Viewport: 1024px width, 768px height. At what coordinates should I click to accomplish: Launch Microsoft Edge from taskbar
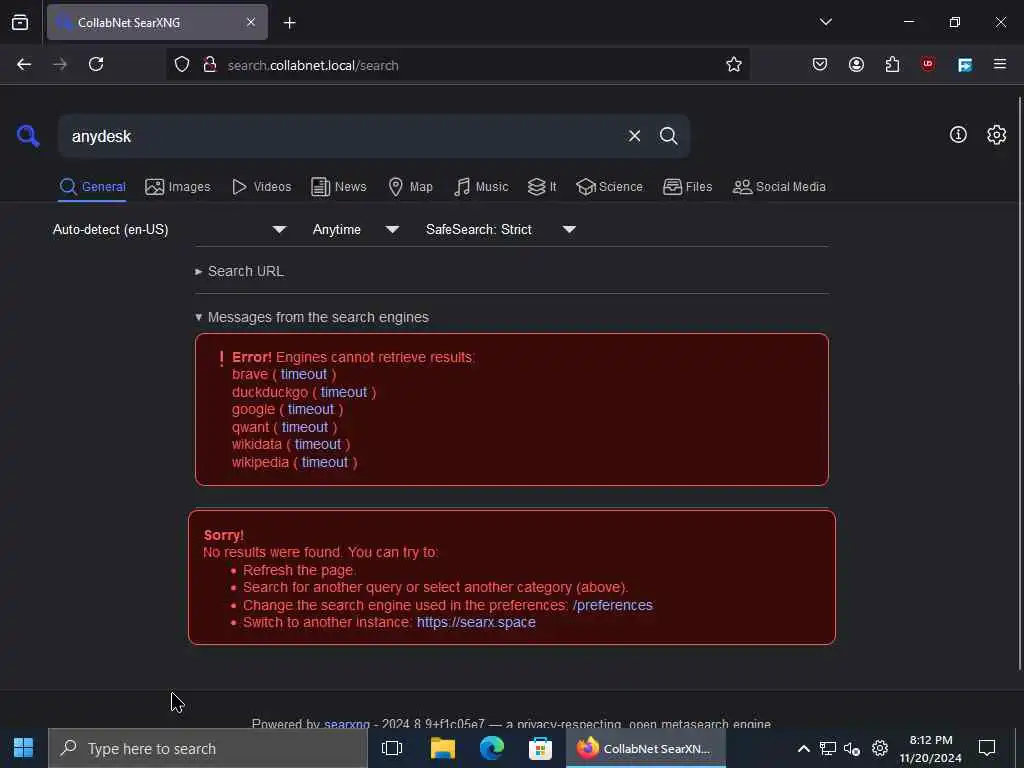pyautogui.click(x=492, y=748)
